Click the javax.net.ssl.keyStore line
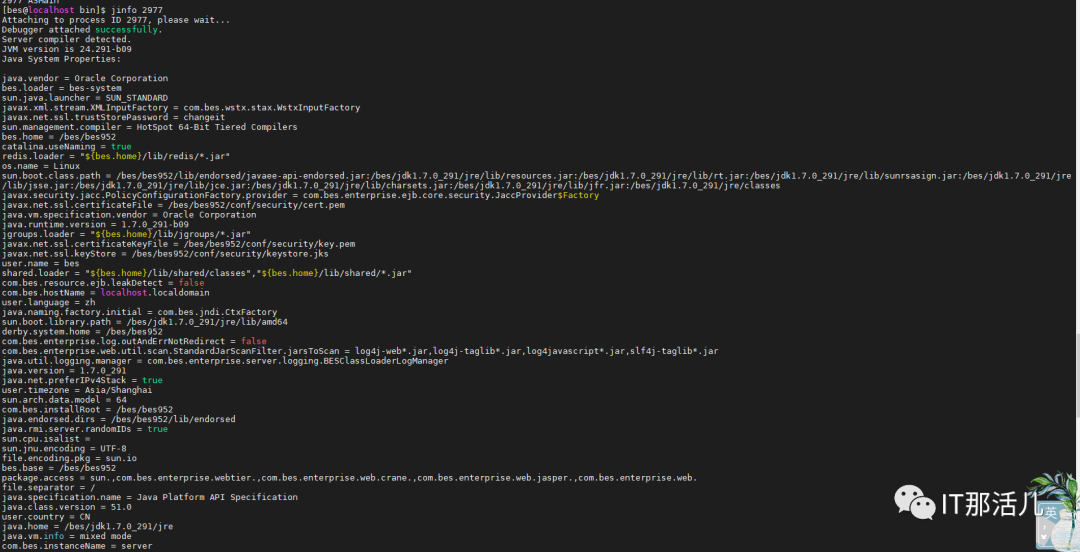Image resolution: width=1080 pixels, height=552 pixels. click(x=165, y=254)
